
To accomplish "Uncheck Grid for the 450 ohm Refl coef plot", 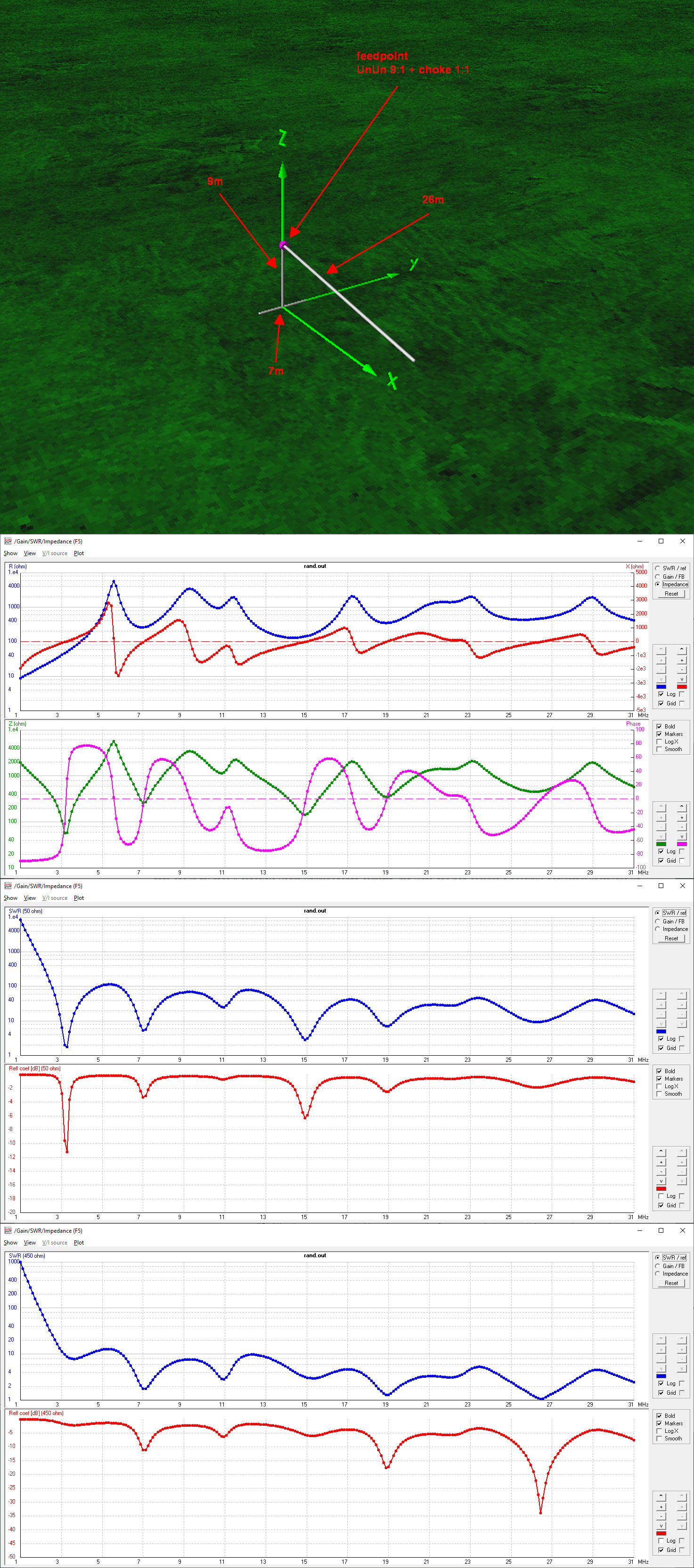I will 661,1550.
